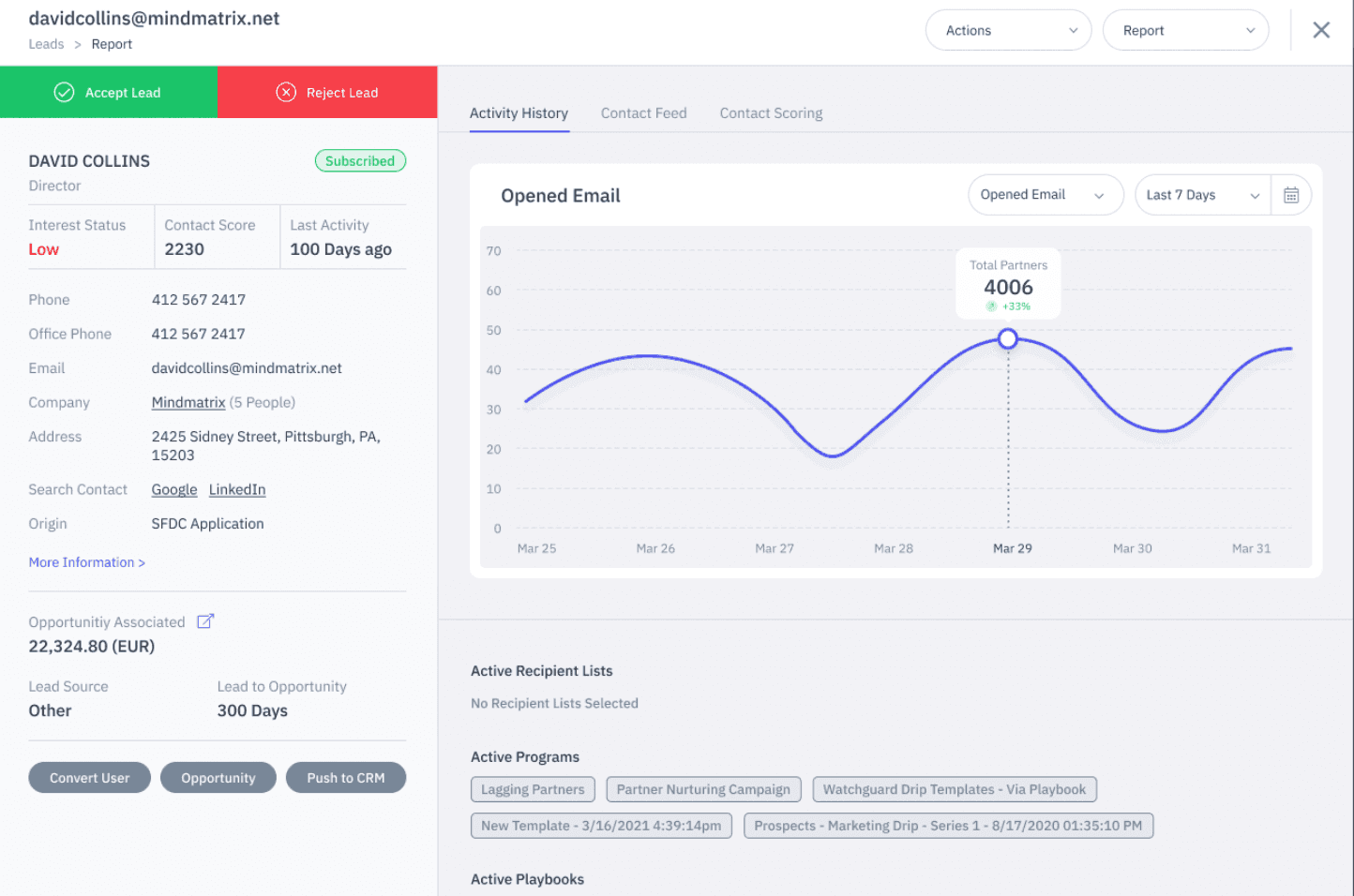The height and width of the screenshot is (896, 1354).
Task: Select the Partner Nurturing Campaign tag
Action: click(703, 789)
